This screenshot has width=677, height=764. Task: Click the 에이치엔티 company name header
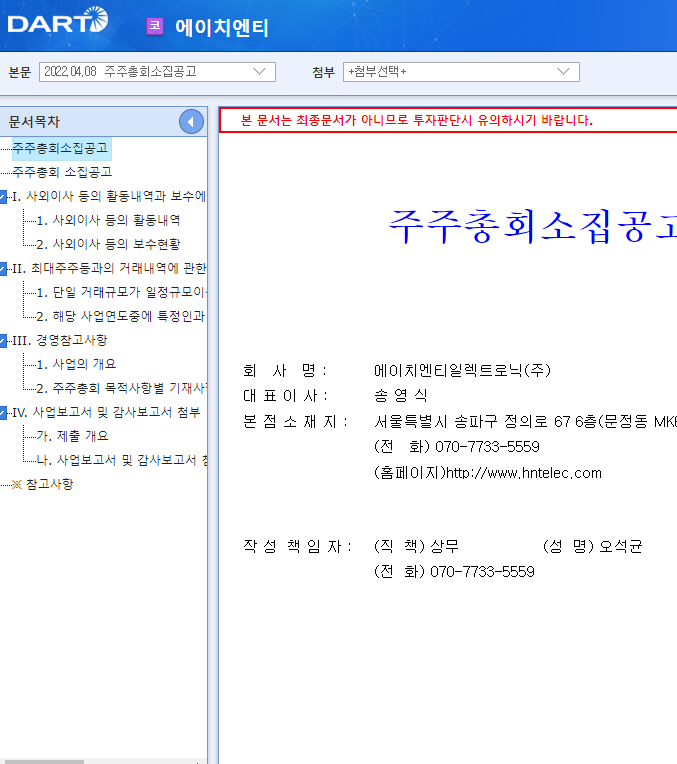(222, 27)
